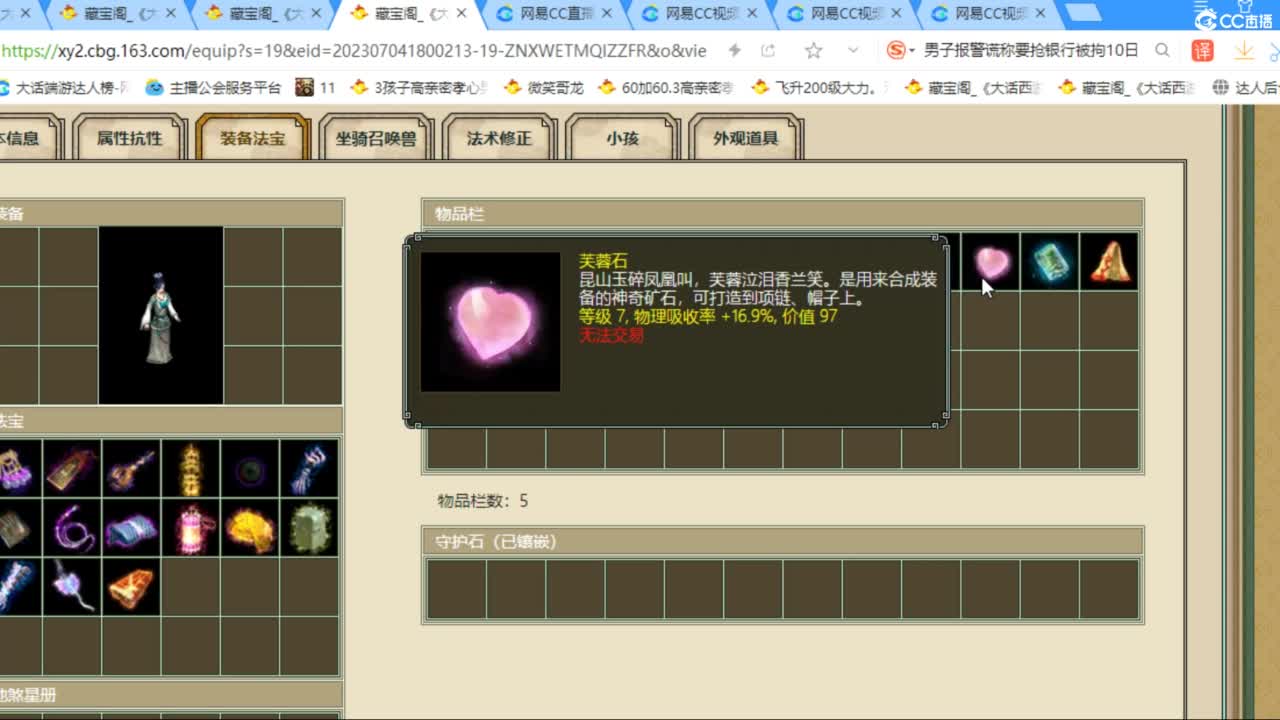Click the lute-shaped treasure icon
Image resolution: width=1280 pixels, height=720 pixels.
click(131, 468)
